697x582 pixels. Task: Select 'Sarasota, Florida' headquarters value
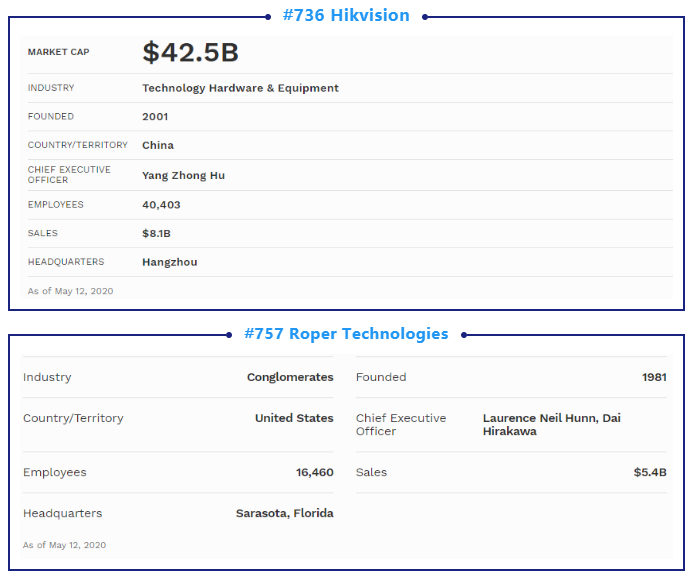pyautogui.click(x=285, y=514)
